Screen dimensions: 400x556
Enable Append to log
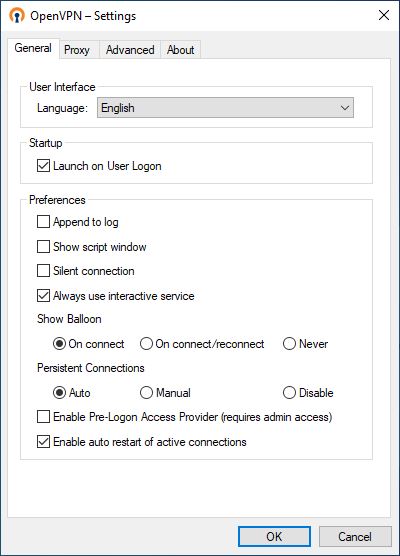click(x=43, y=222)
